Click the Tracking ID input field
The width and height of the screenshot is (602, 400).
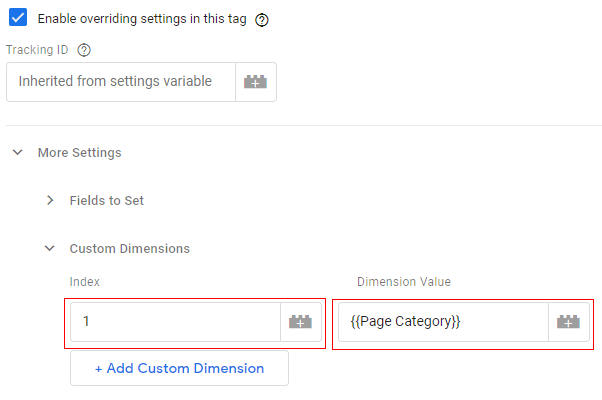120,82
